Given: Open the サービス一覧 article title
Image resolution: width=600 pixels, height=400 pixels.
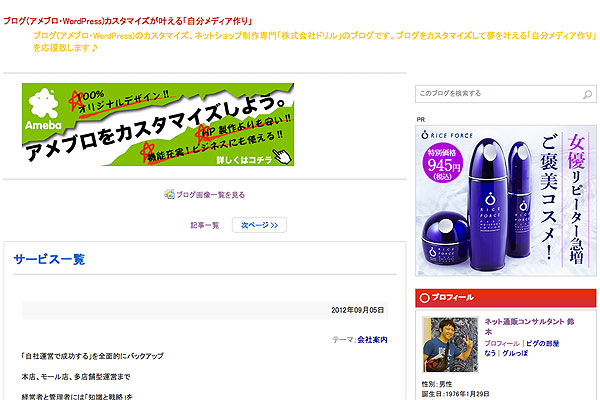Looking at the screenshot, I should tap(49, 259).
